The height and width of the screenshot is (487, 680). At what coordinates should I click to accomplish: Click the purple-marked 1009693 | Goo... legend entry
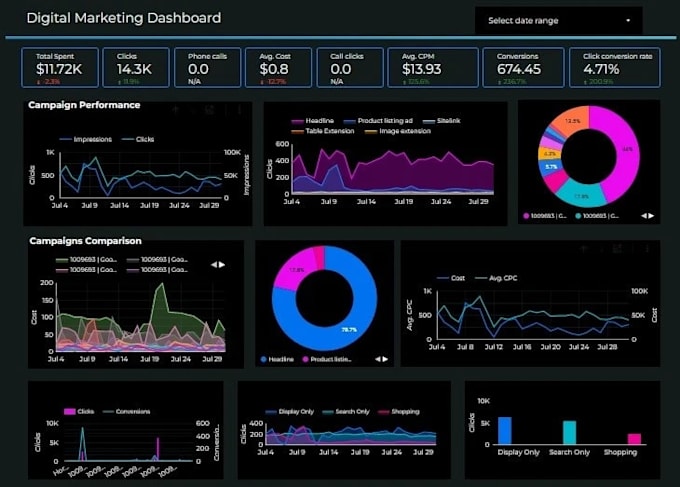pos(157,270)
